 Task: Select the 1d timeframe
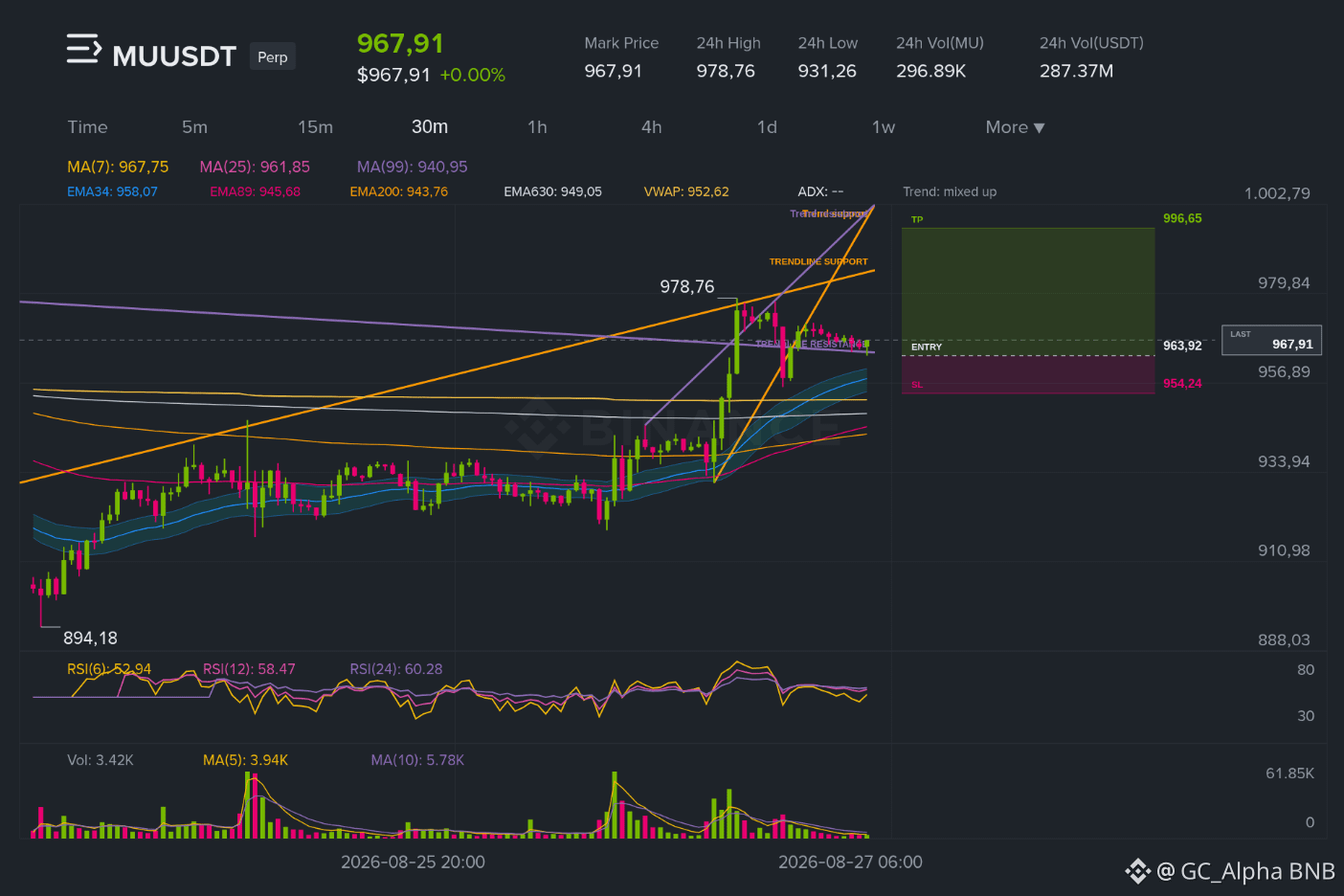[x=767, y=127]
